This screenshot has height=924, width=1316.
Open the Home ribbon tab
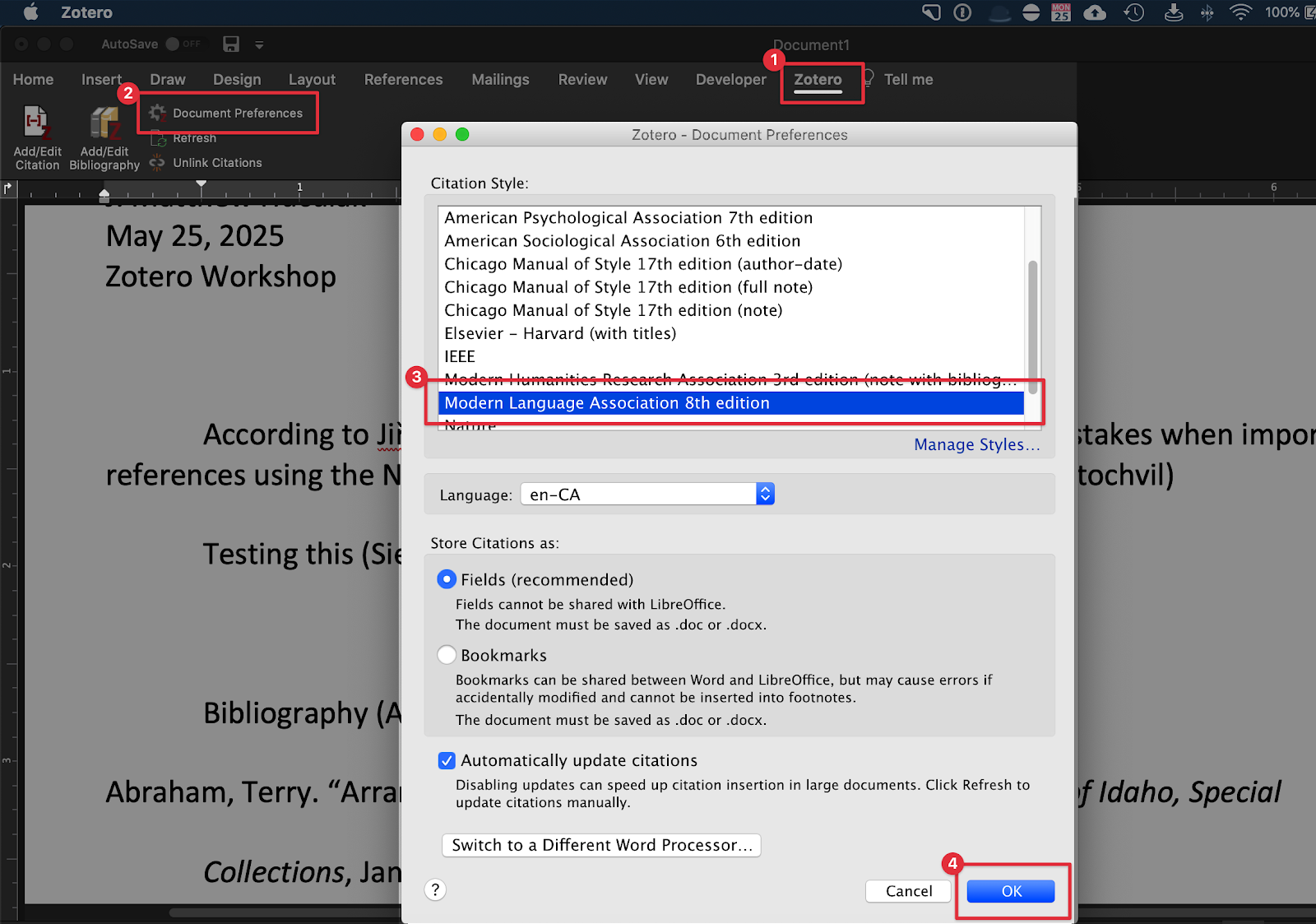click(x=33, y=79)
